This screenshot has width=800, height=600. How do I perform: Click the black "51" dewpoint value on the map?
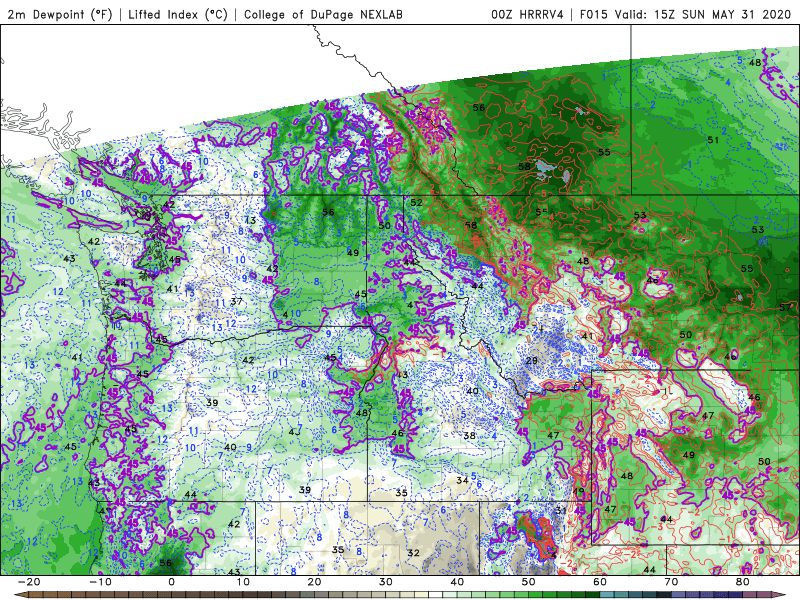coord(713,140)
